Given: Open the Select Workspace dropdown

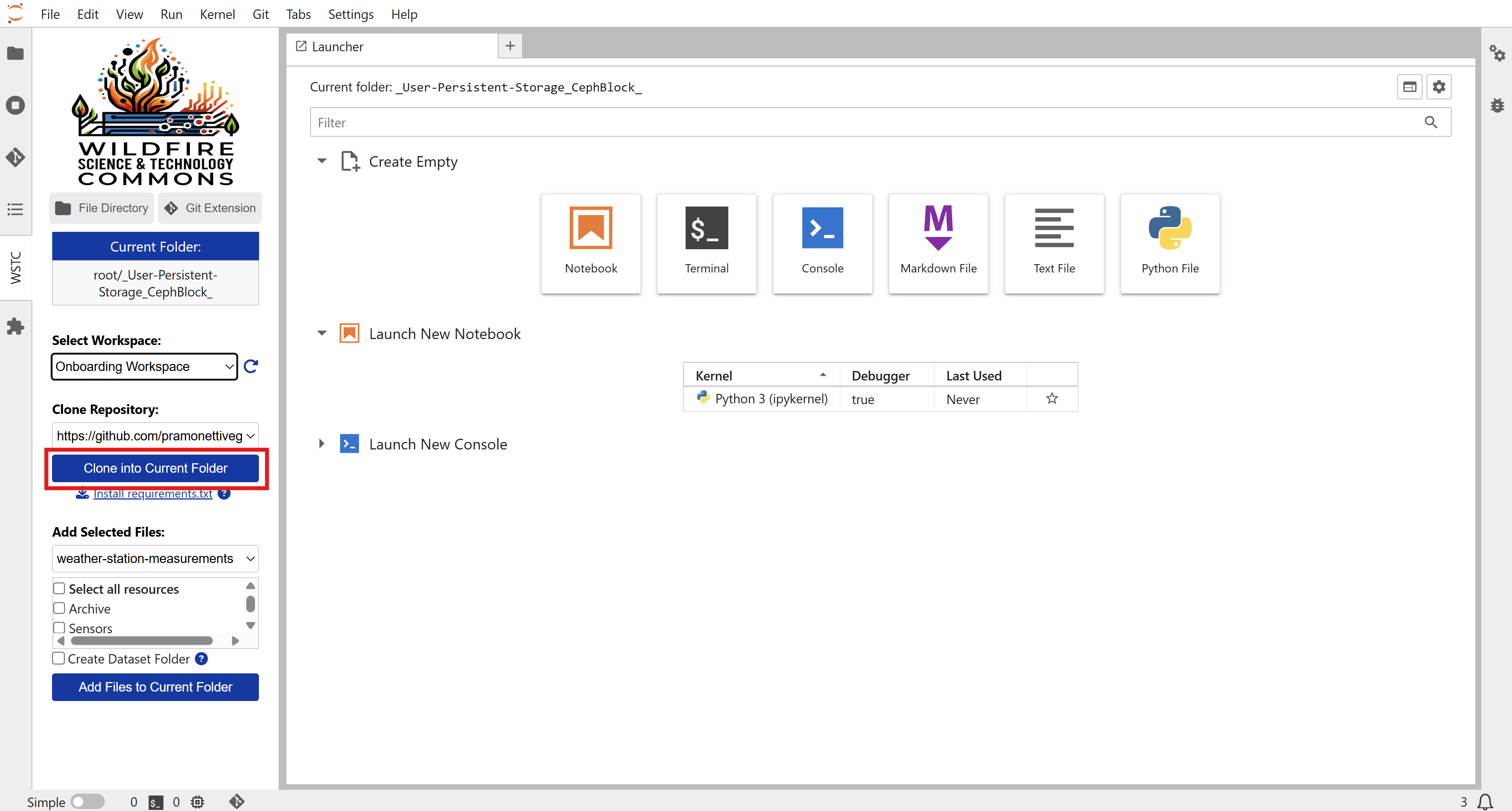Looking at the screenshot, I should pyautogui.click(x=144, y=366).
